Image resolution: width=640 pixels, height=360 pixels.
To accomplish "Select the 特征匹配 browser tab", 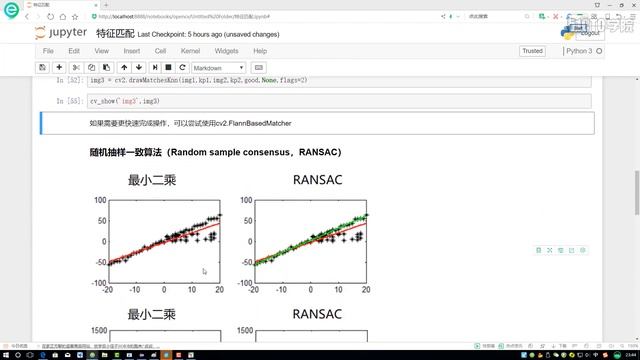I will [61, 5].
